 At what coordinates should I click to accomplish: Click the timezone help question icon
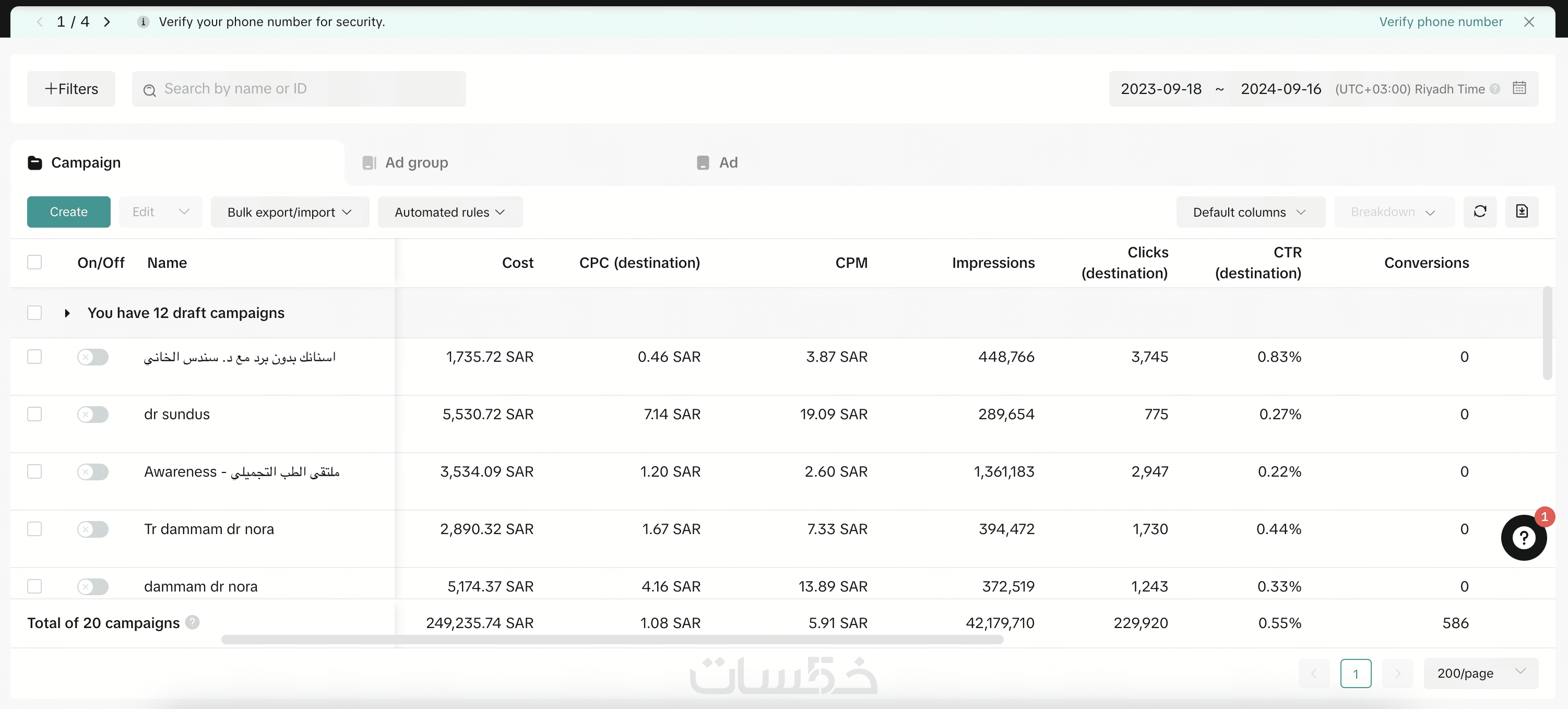1495,89
